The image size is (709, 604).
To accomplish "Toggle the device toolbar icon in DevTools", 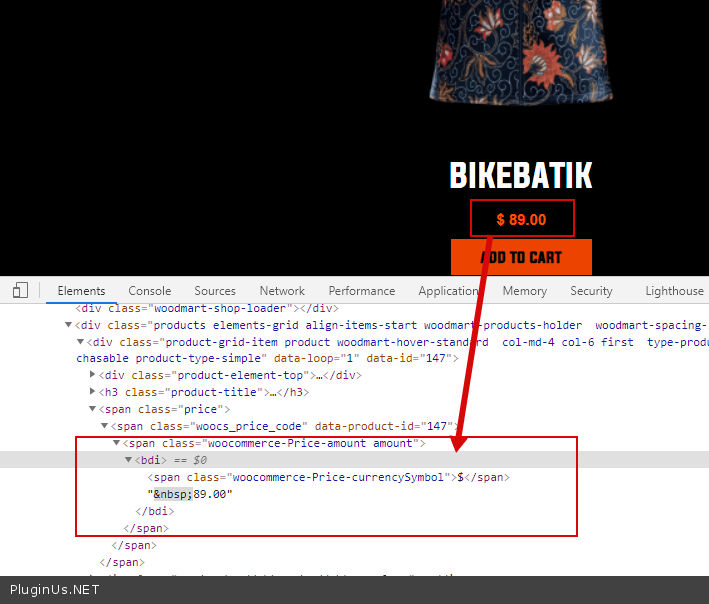I will tap(20, 291).
